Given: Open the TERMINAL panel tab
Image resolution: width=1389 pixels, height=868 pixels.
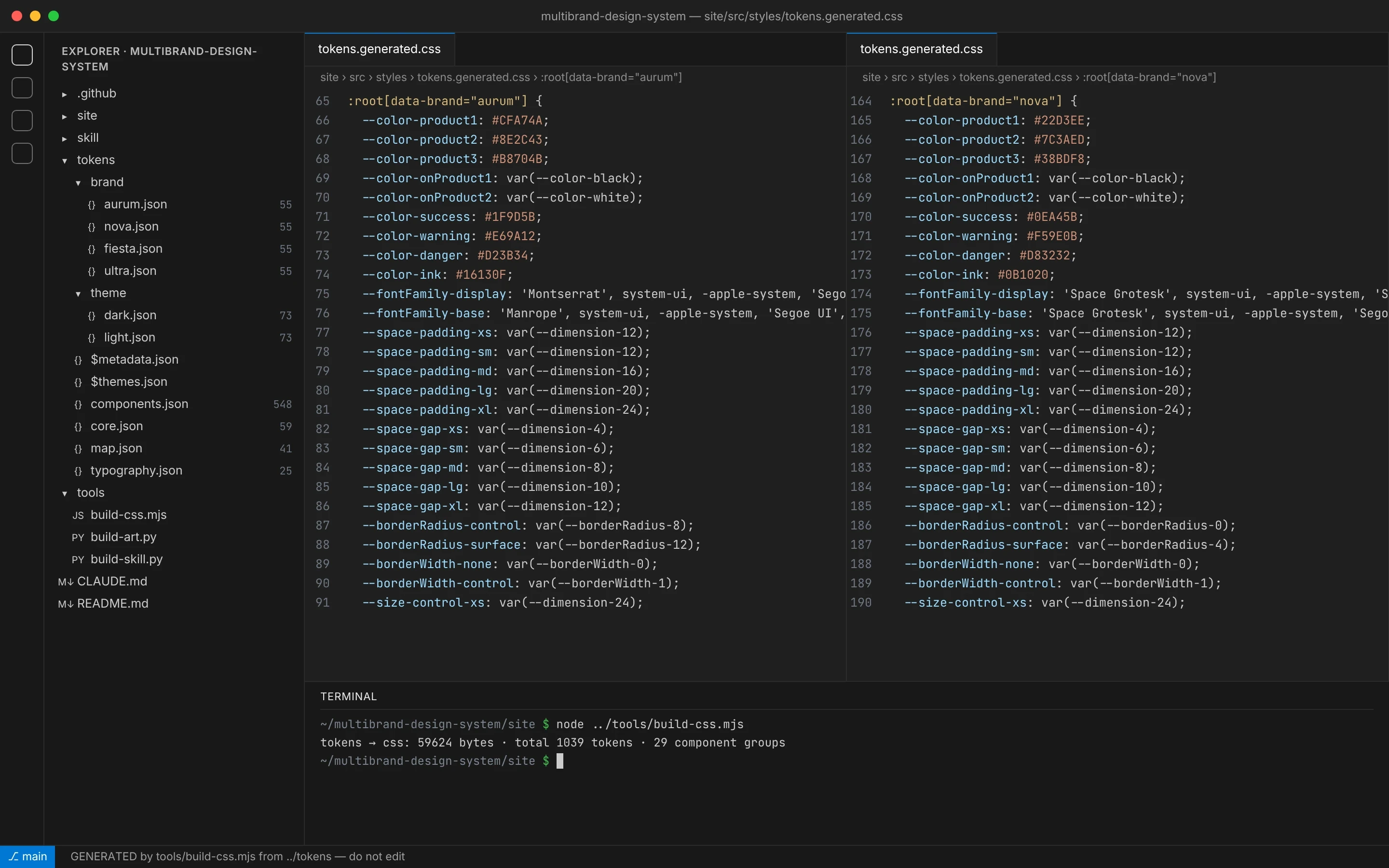Looking at the screenshot, I should [348, 696].
